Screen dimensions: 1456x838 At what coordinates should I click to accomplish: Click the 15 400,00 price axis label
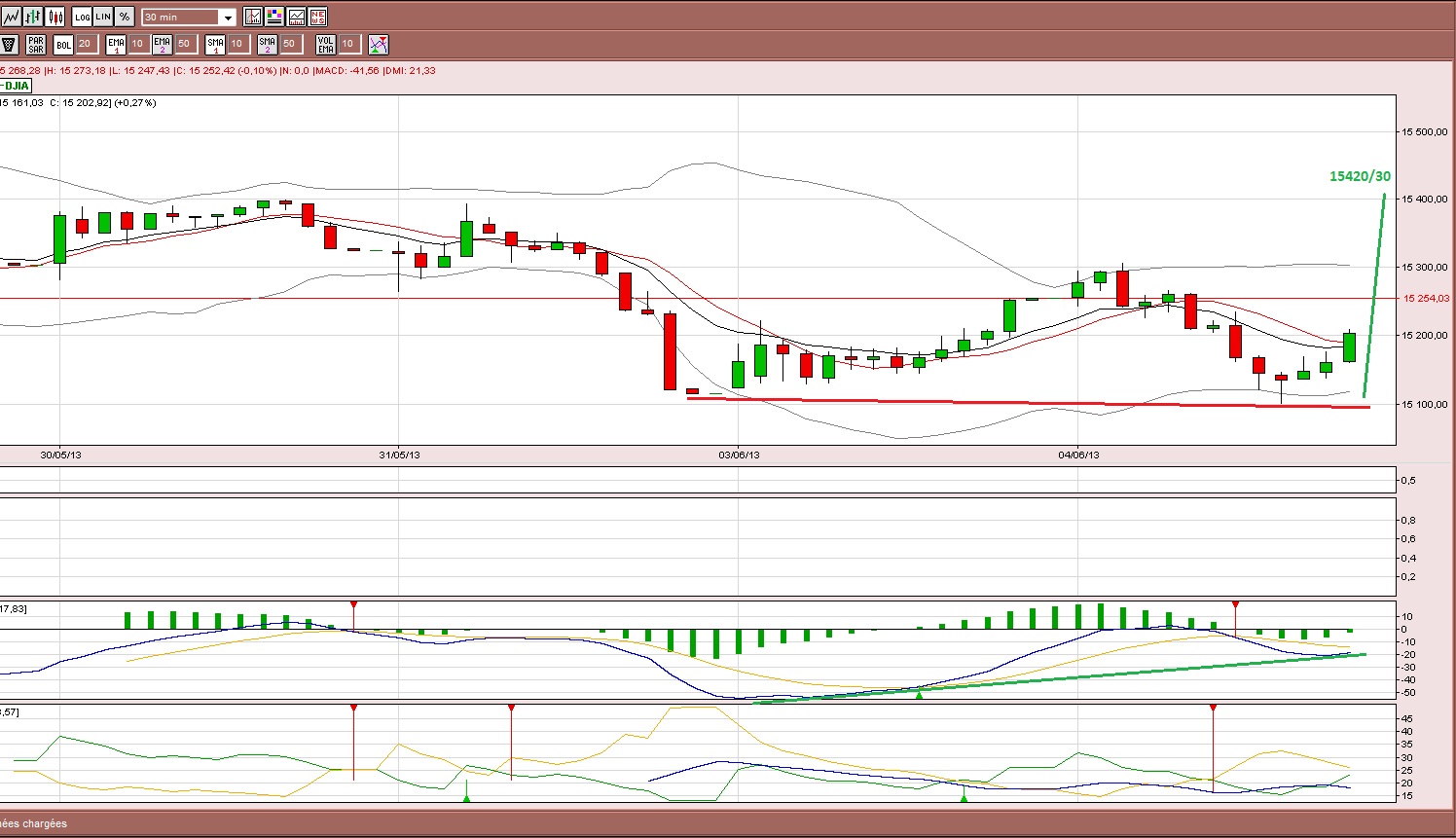pos(1425,199)
